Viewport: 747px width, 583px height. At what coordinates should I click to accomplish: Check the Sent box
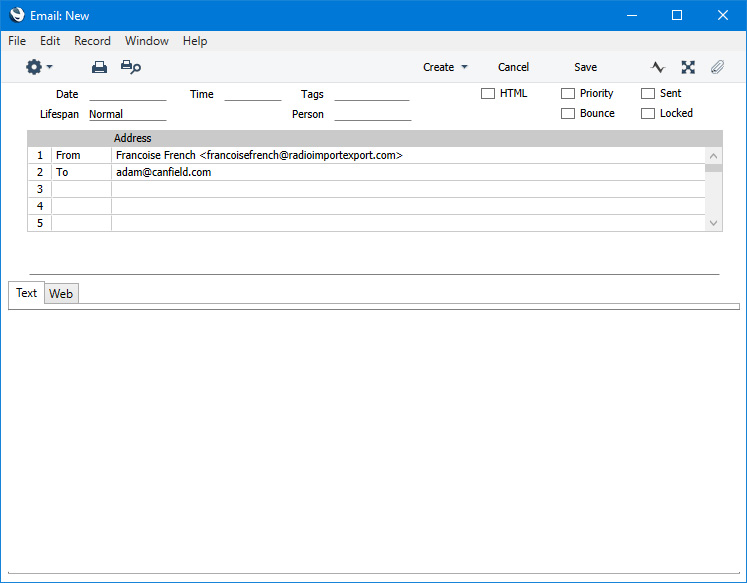[648, 93]
